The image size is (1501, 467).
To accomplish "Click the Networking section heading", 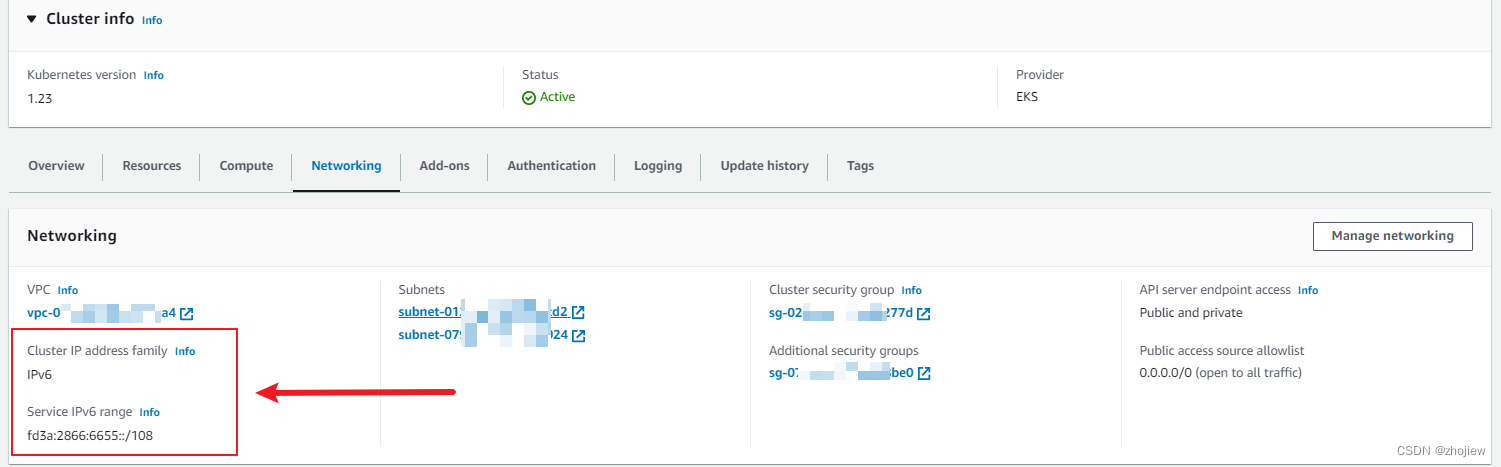I will pyautogui.click(x=72, y=236).
